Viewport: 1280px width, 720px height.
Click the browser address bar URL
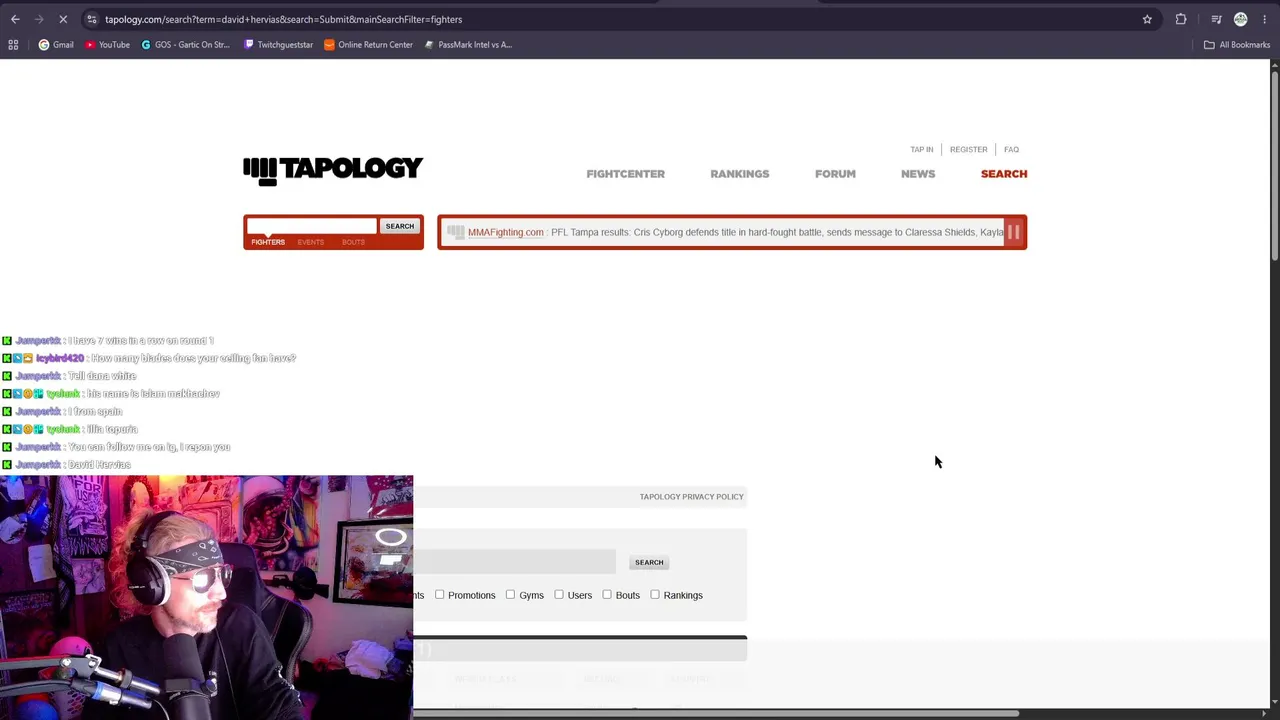point(284,19)
